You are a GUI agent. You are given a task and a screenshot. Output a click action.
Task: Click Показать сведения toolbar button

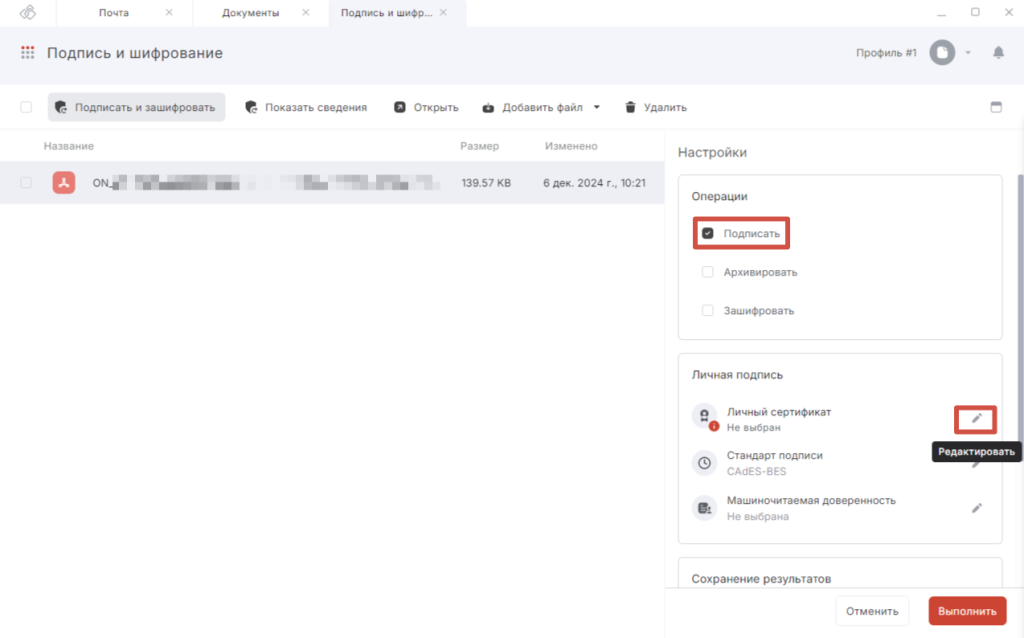(306, 107)
